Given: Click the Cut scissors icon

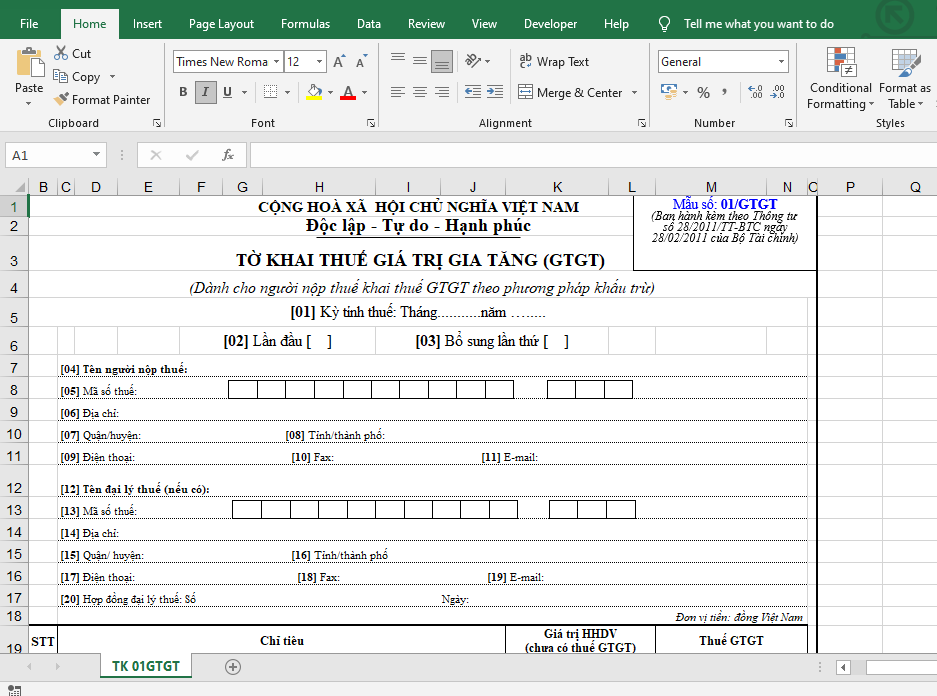Looking at the screenshot, I should (61, 53).
